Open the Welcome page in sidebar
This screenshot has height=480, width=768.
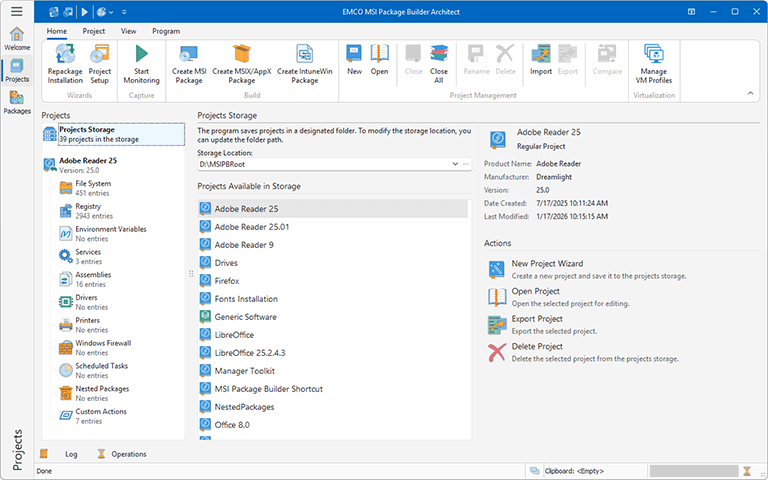tap(16, 39)
